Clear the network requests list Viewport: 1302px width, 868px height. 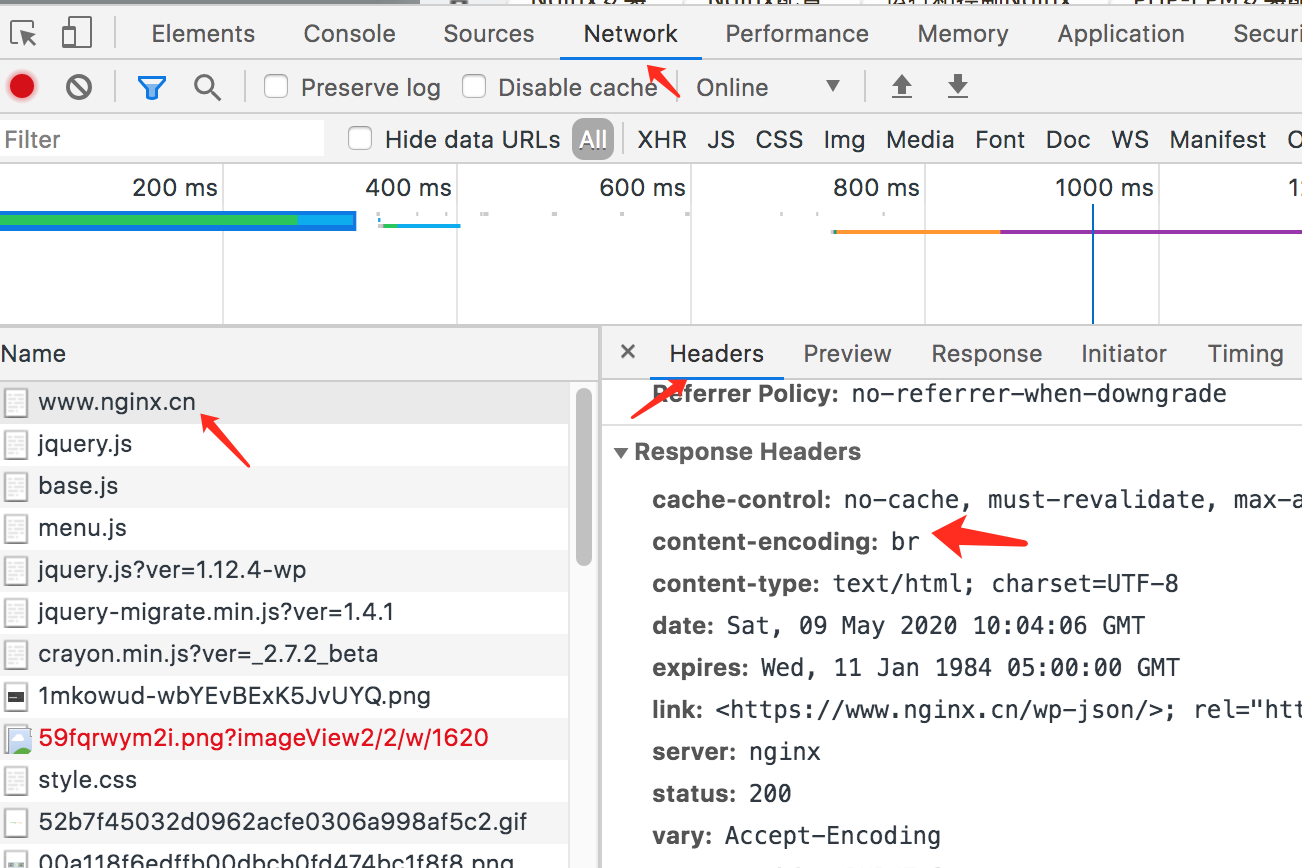(78, 86)
